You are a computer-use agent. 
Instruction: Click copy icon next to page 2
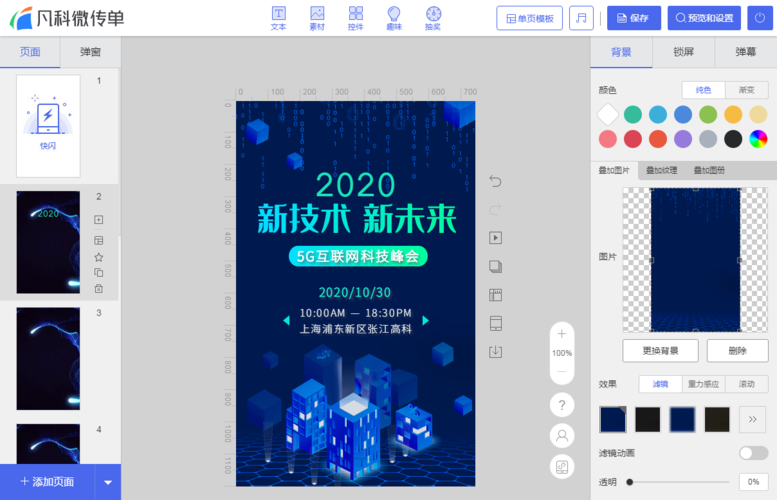[x=99, y=273]
